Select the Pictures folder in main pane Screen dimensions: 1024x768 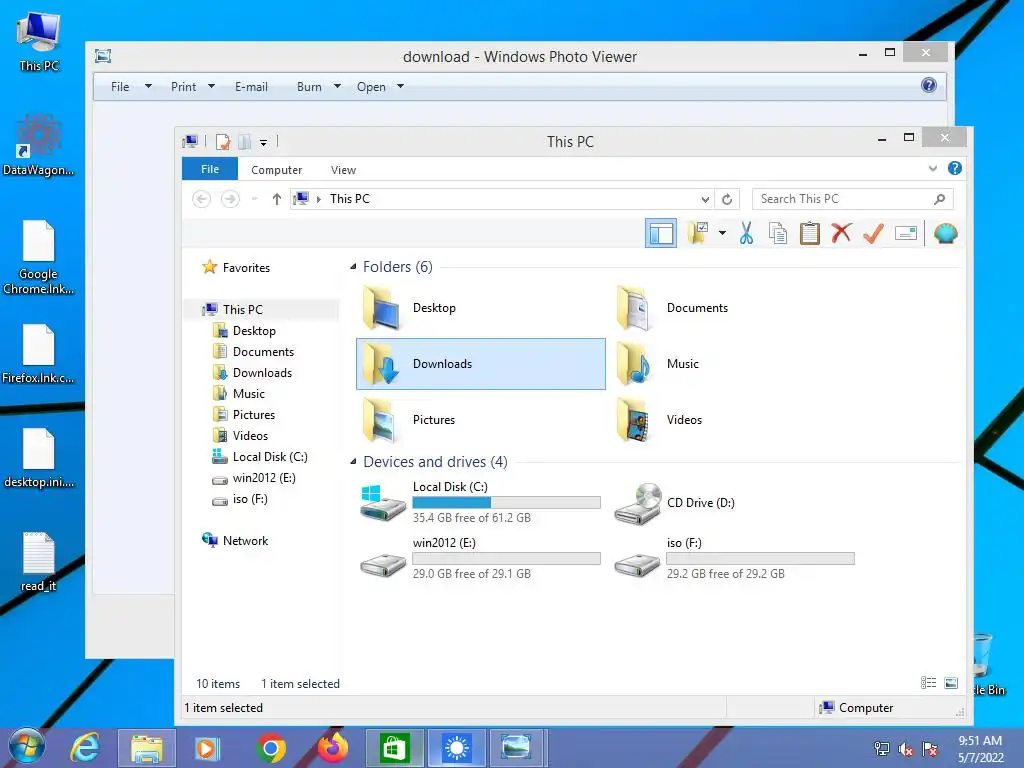[480, 420]
